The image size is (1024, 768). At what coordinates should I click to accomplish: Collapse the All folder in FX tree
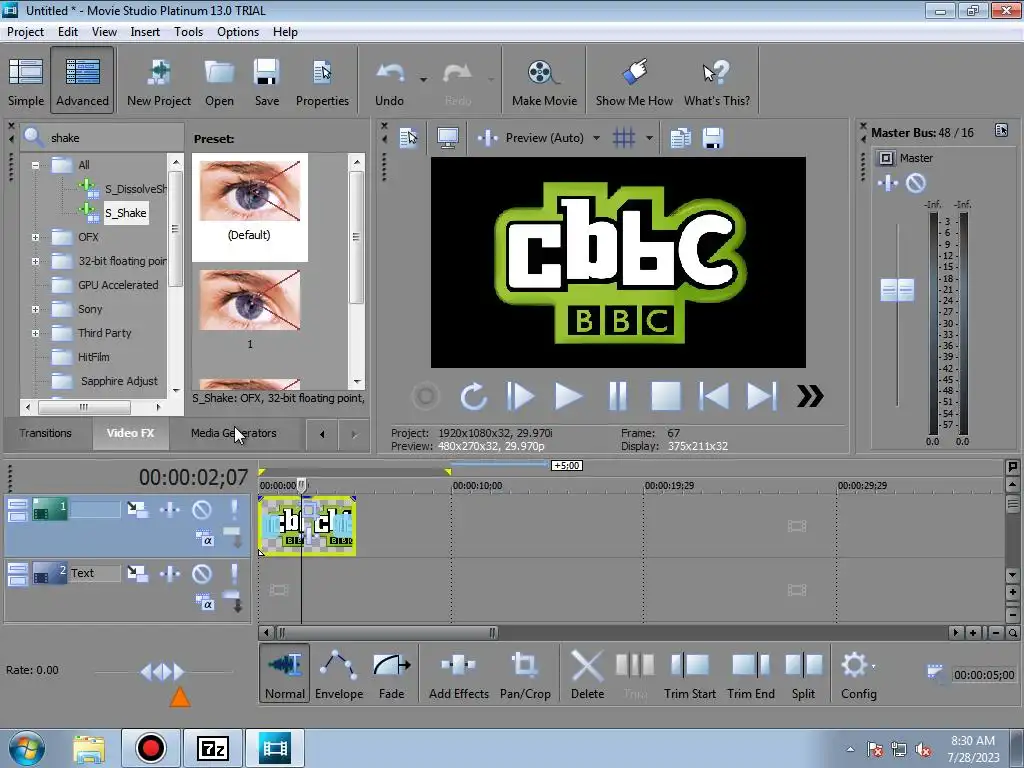pos(35,165)
